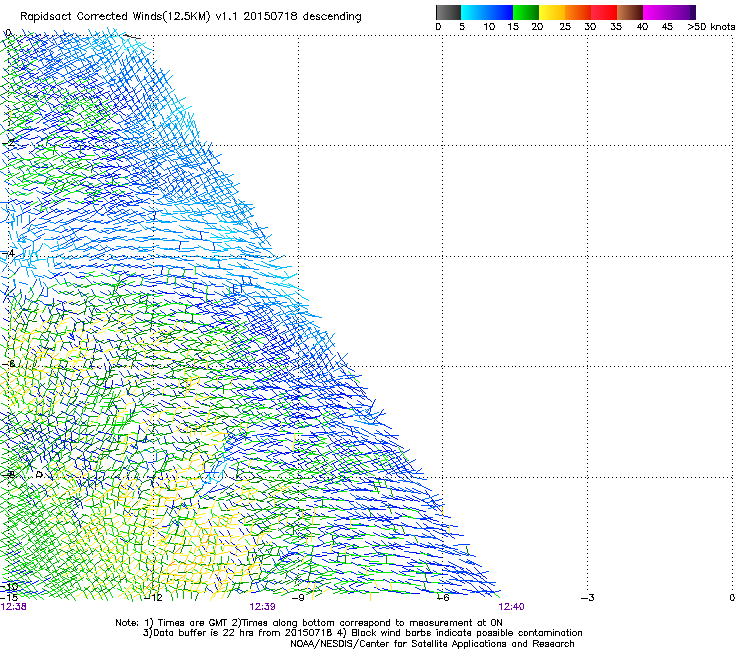Click the '-2' latitude axis label

tap(8, 142)
